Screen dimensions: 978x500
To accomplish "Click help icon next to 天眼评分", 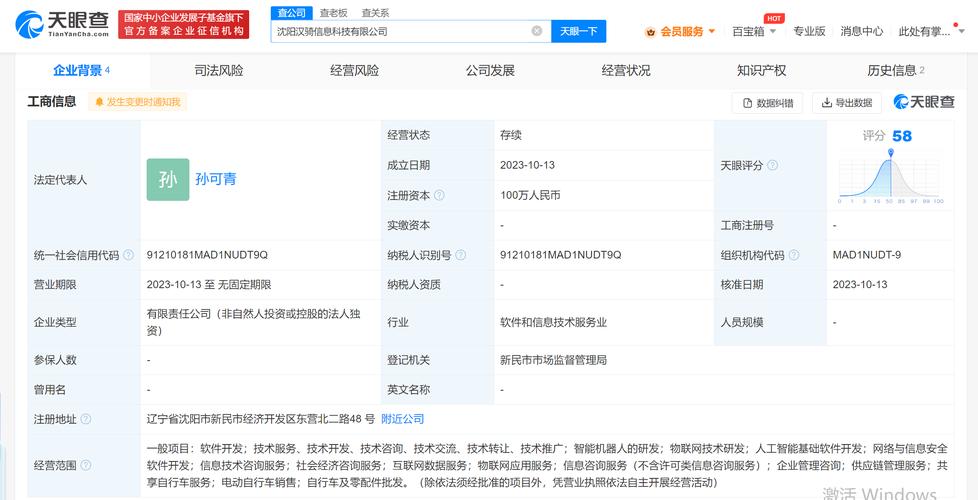I will 772,165.
